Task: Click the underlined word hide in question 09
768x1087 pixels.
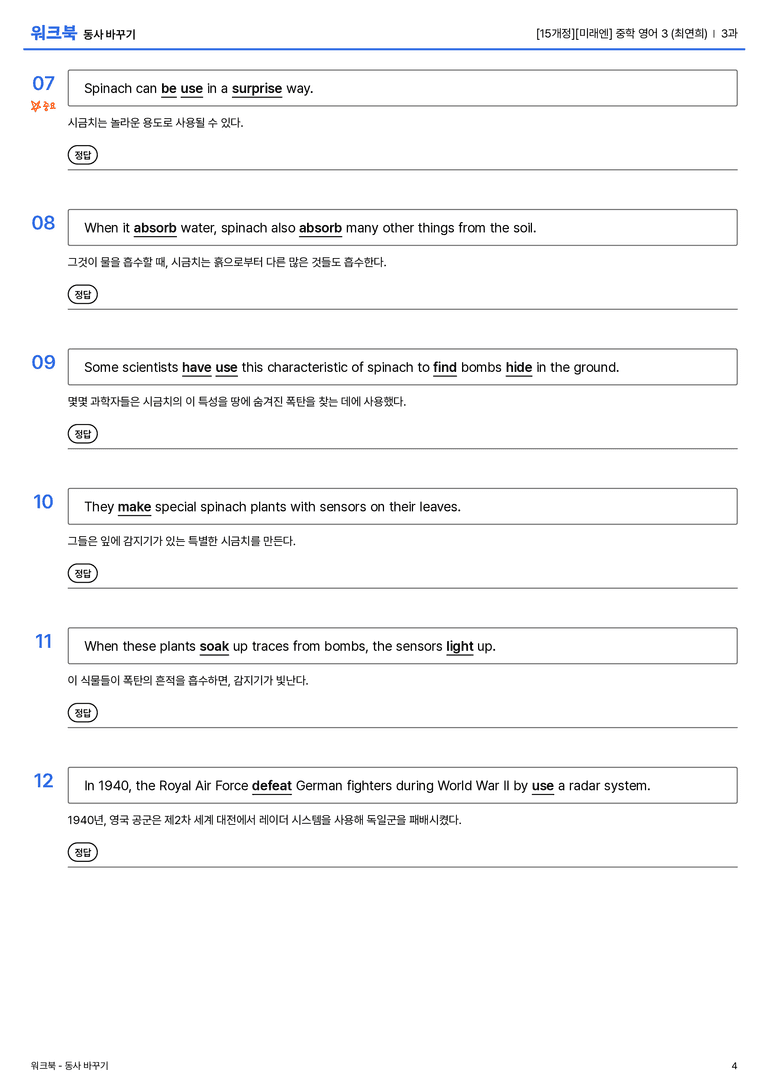Action: point(518,367)
